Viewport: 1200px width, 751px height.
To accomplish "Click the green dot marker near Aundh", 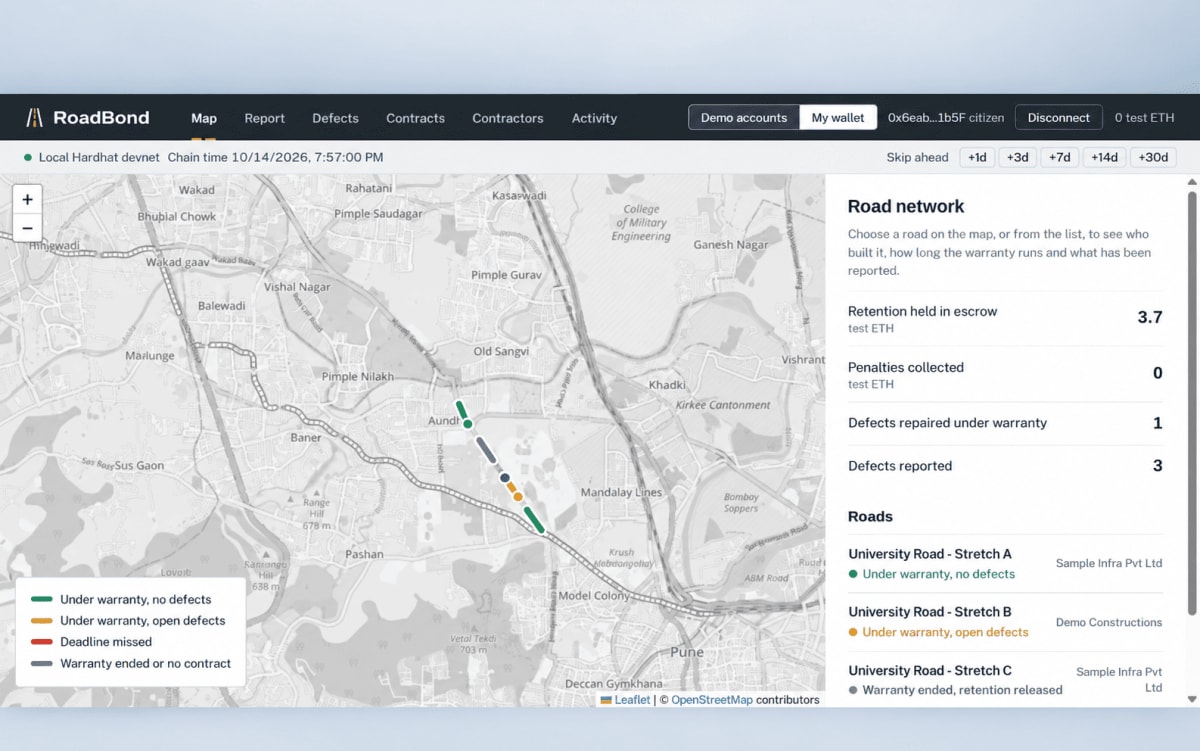I will point(467,425).
